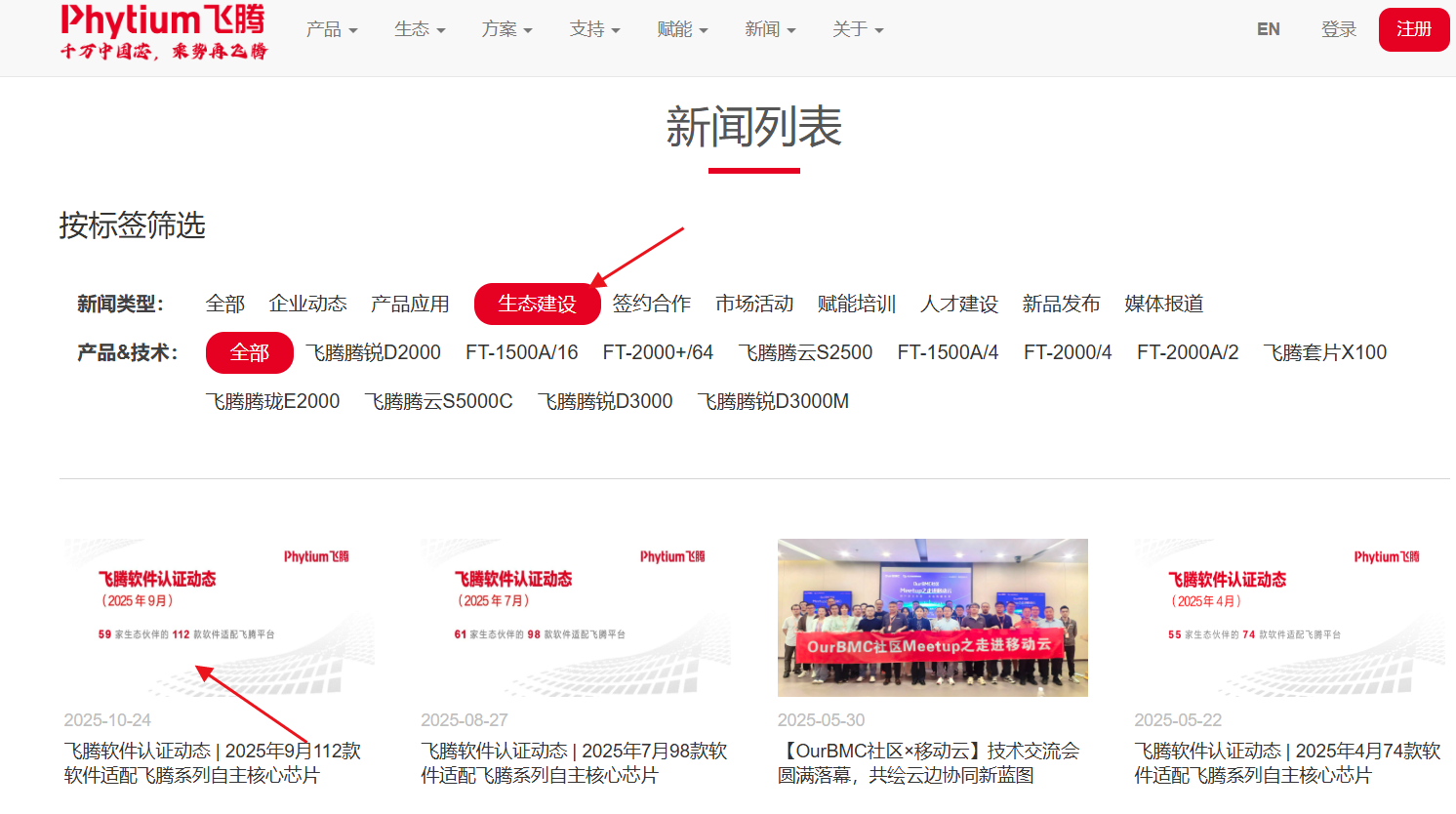This screenshot has height=814, width=1456.
Task: Filter by FT-2000+/64 product
Action: point(658,352)
